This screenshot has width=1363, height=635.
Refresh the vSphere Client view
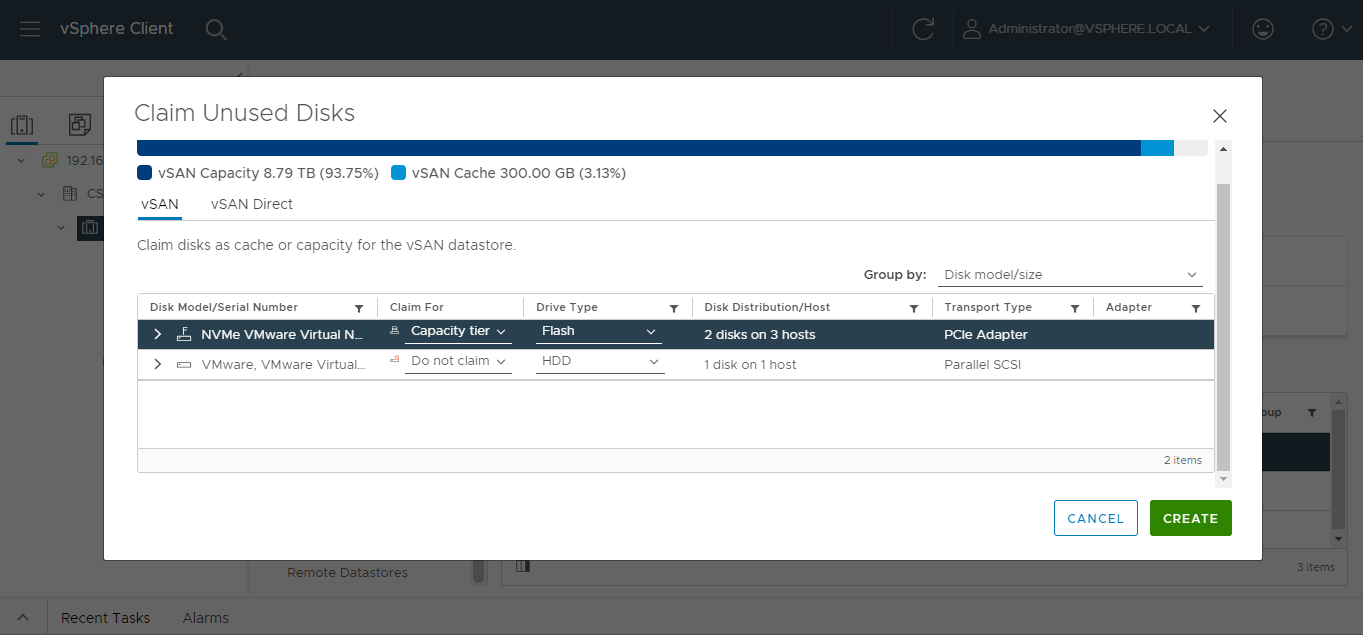923,29
